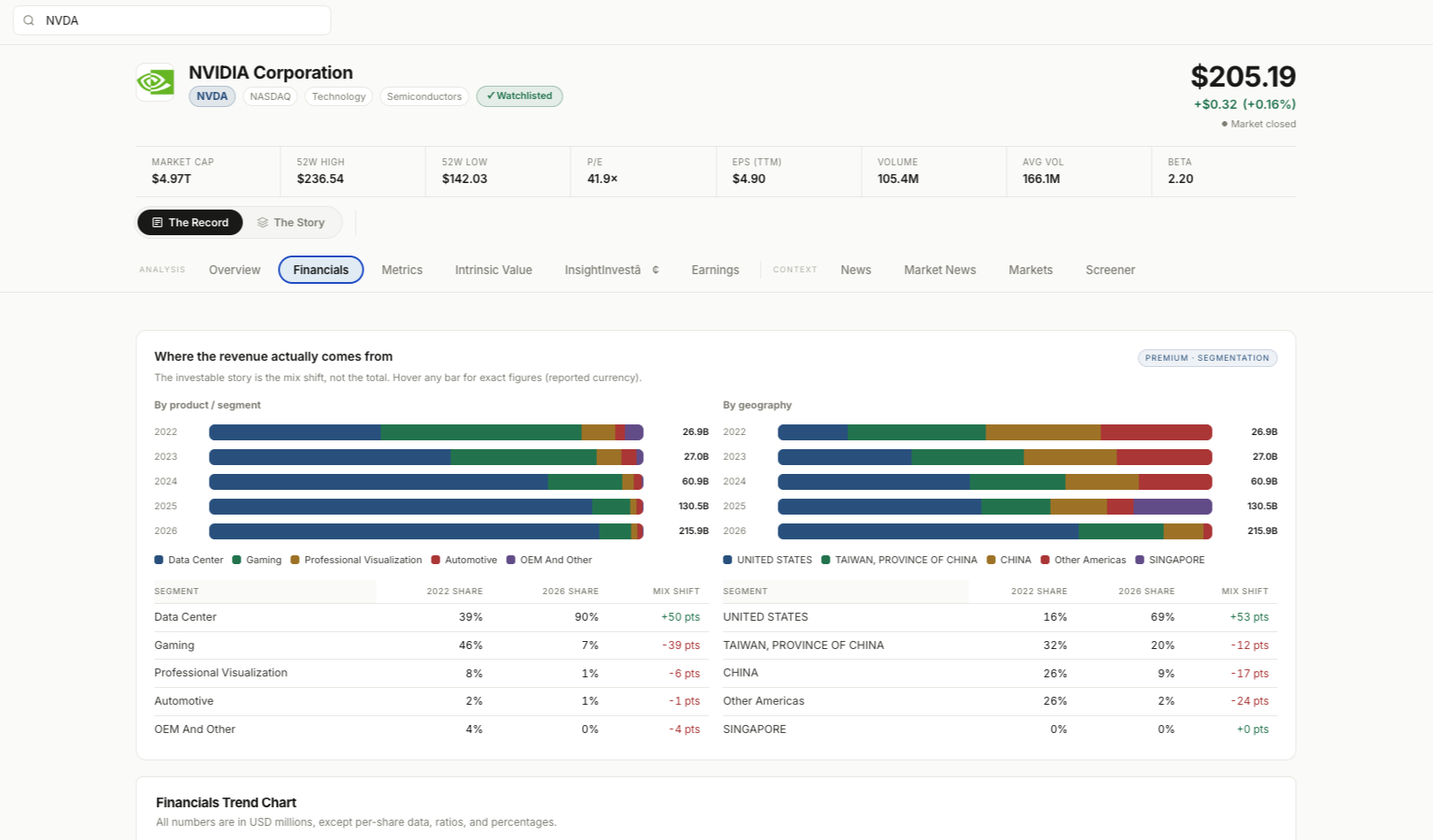Switch to The Story view
The image size is (1433, 840).
tap(291, 223)
